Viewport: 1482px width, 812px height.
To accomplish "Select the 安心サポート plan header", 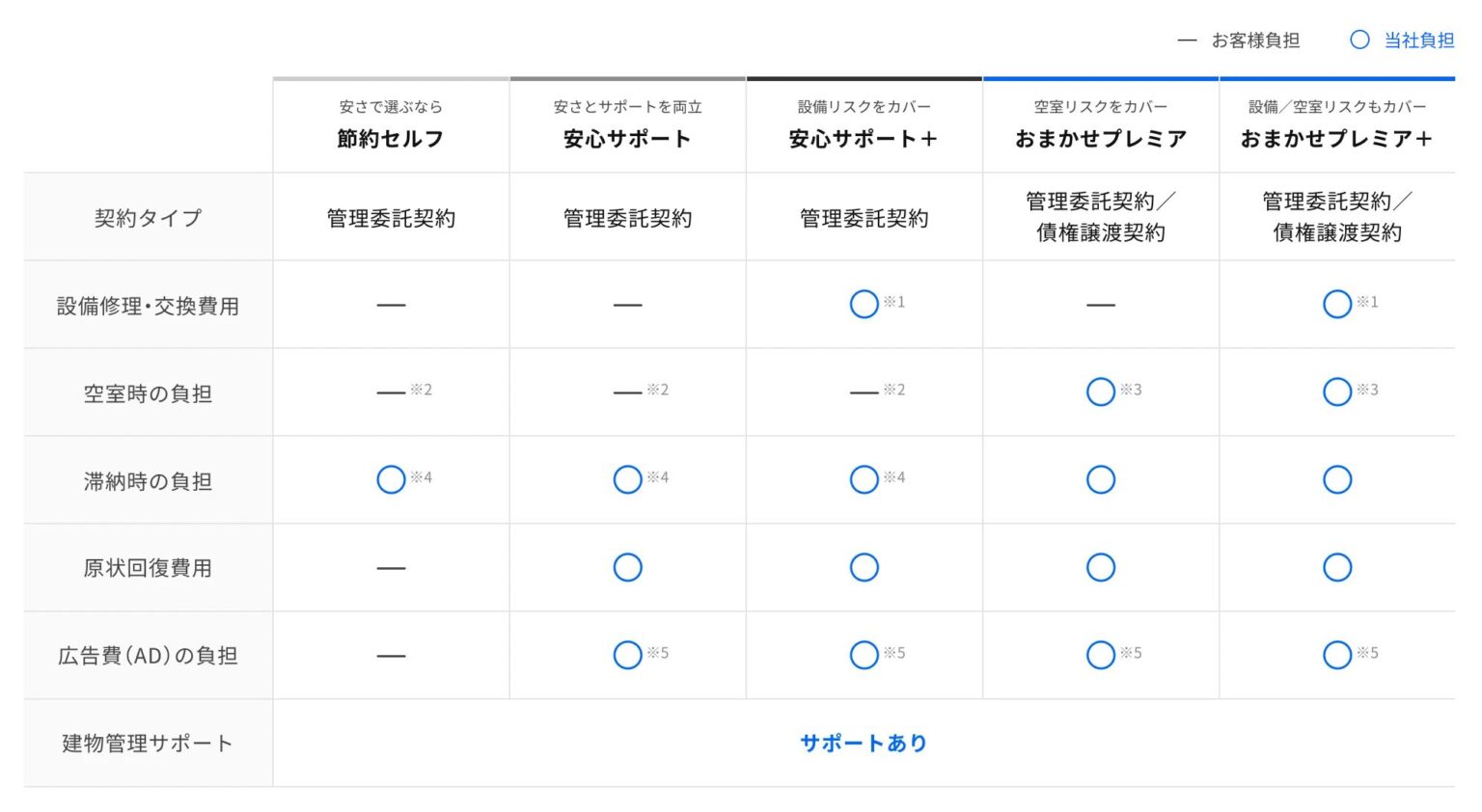I will 627,138.
